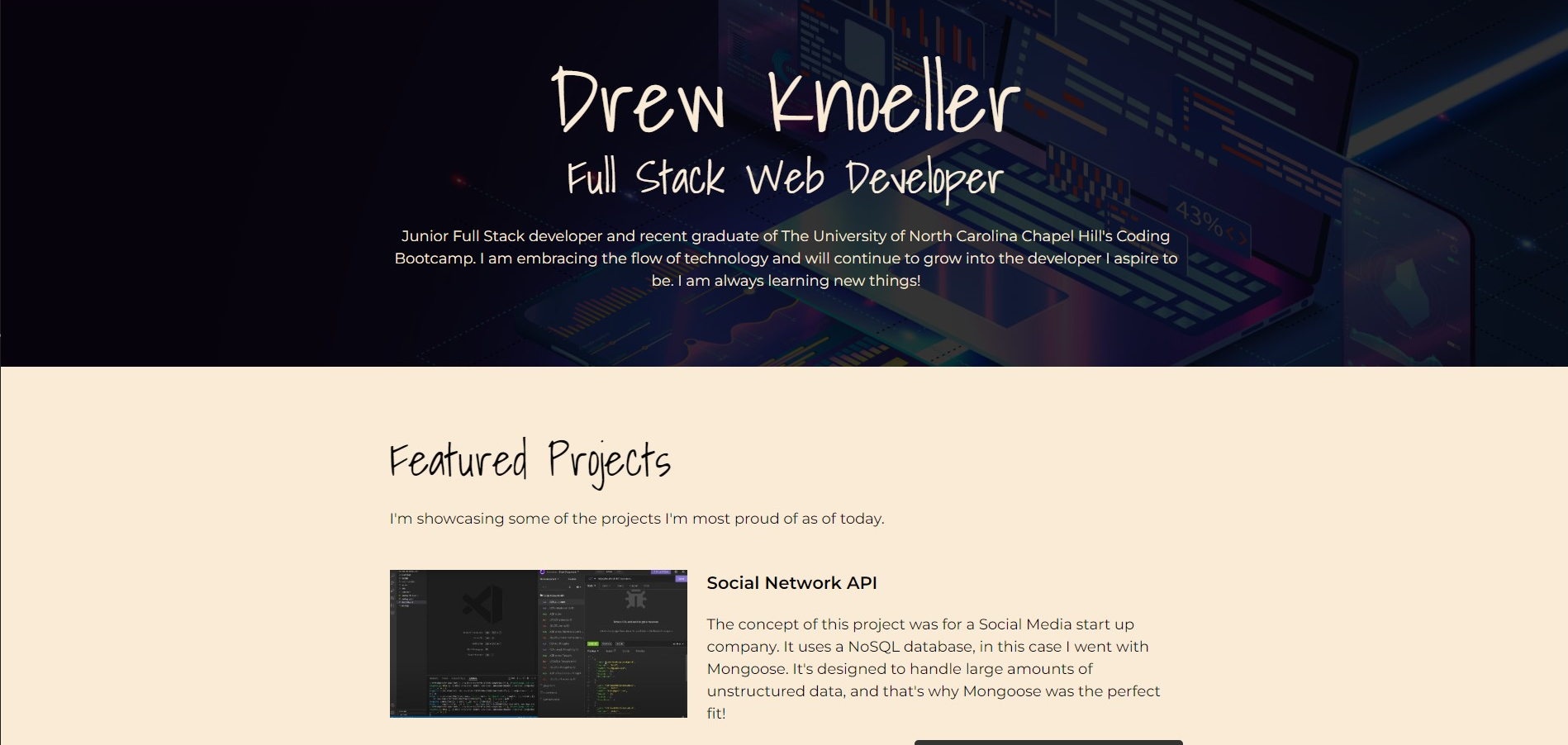Click the Full Stack Web Developer subtitle
This screenshot has height=745, width=1568.
(x=785, y=178)
